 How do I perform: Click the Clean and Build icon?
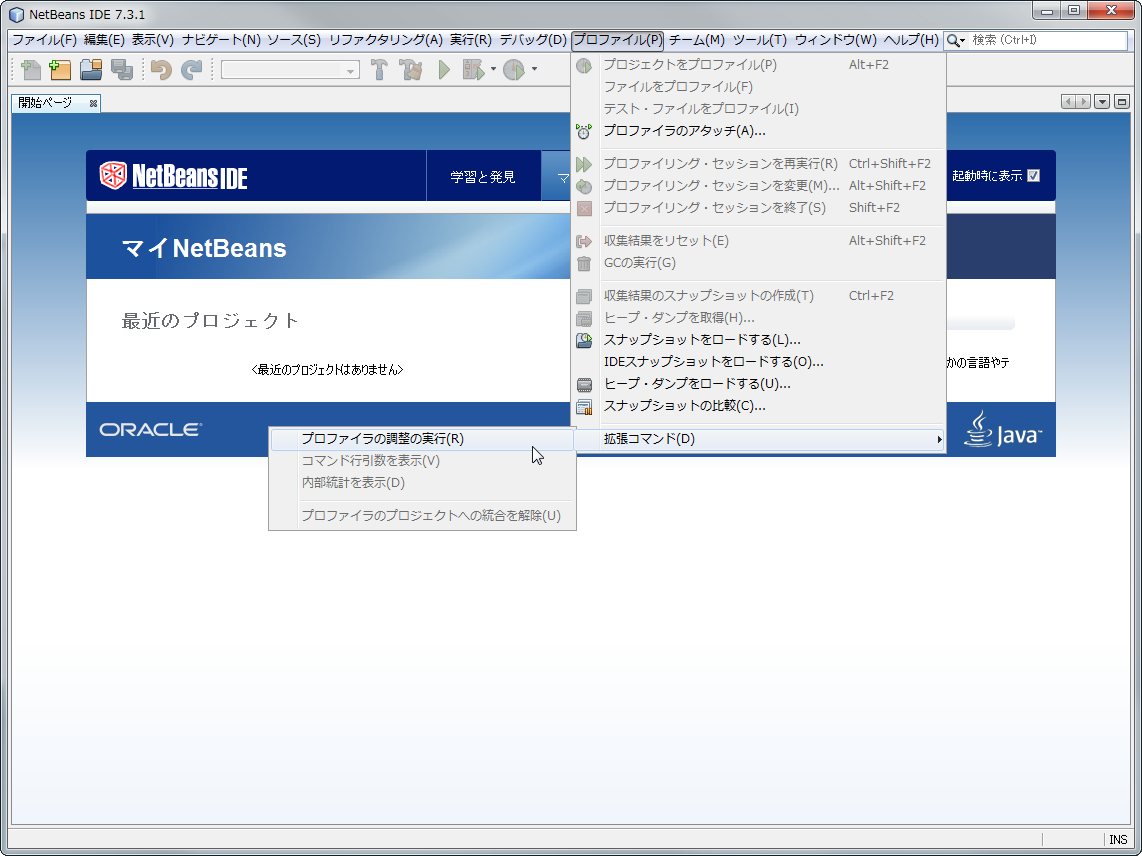point(411,70)
